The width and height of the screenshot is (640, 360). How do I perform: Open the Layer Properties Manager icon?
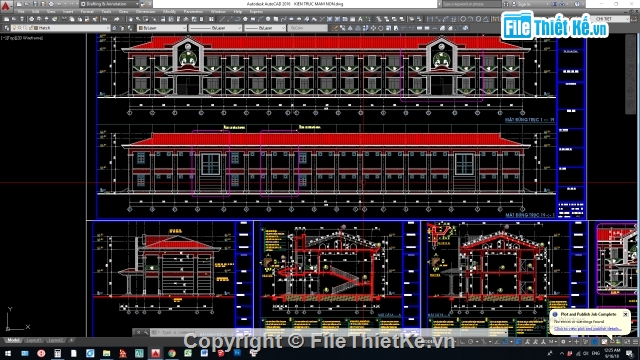click(6, 28)
